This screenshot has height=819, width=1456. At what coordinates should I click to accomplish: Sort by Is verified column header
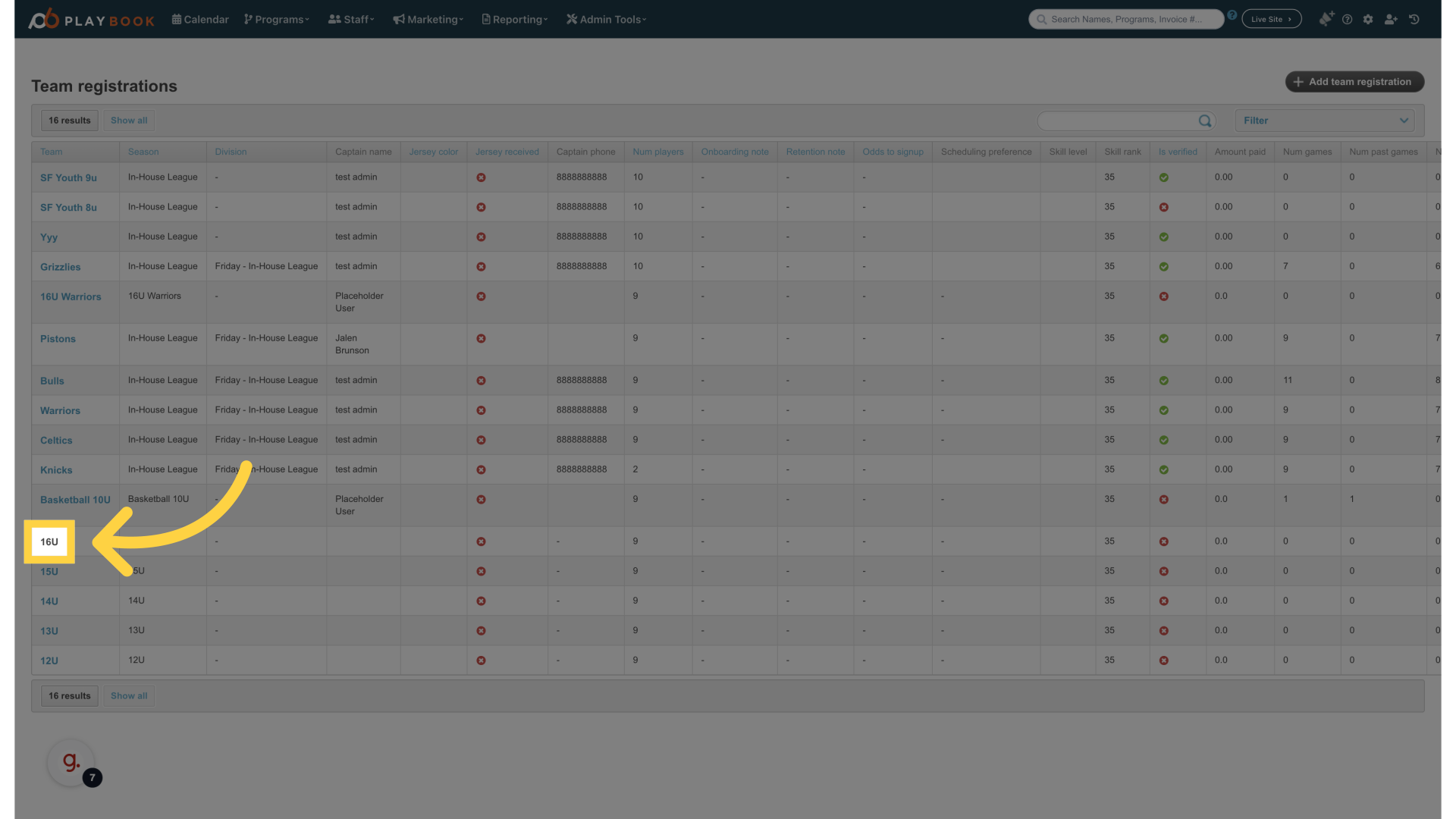[x=1178, y=152]
